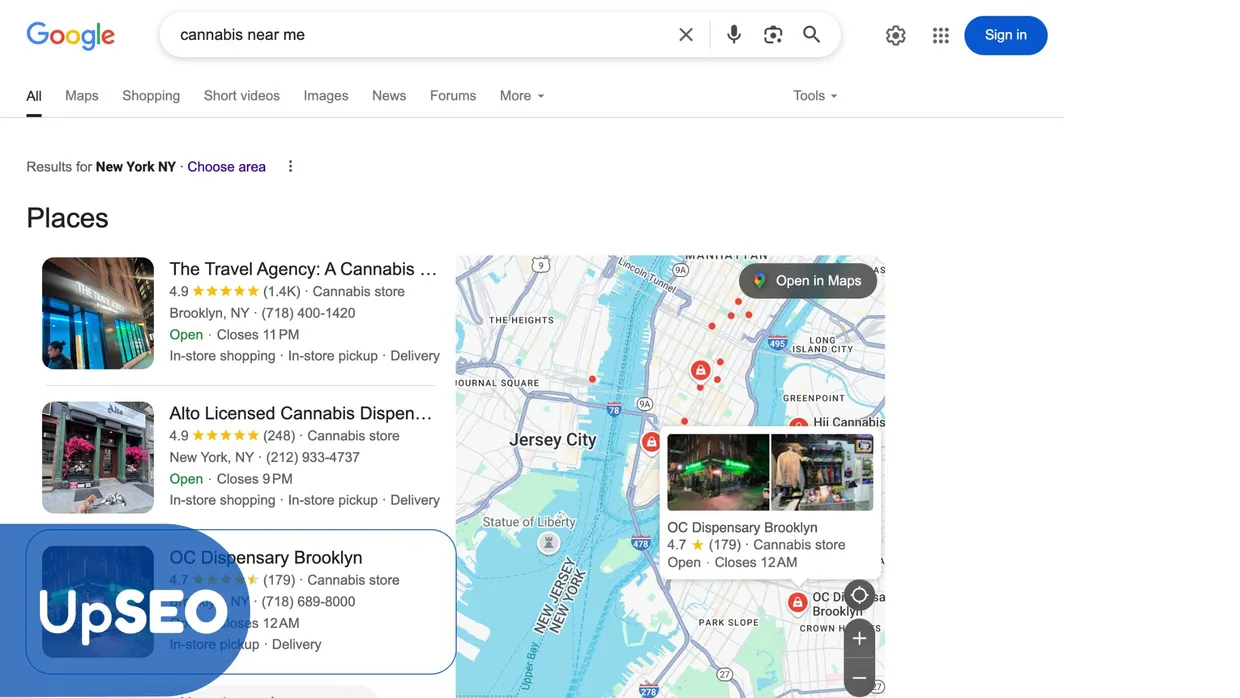The width and height of the screenshot is (1240, 698).
Task: Click OC Dispensary Brooklyn name in map popup
Action: pyautogui.click(x=742, y=527)
